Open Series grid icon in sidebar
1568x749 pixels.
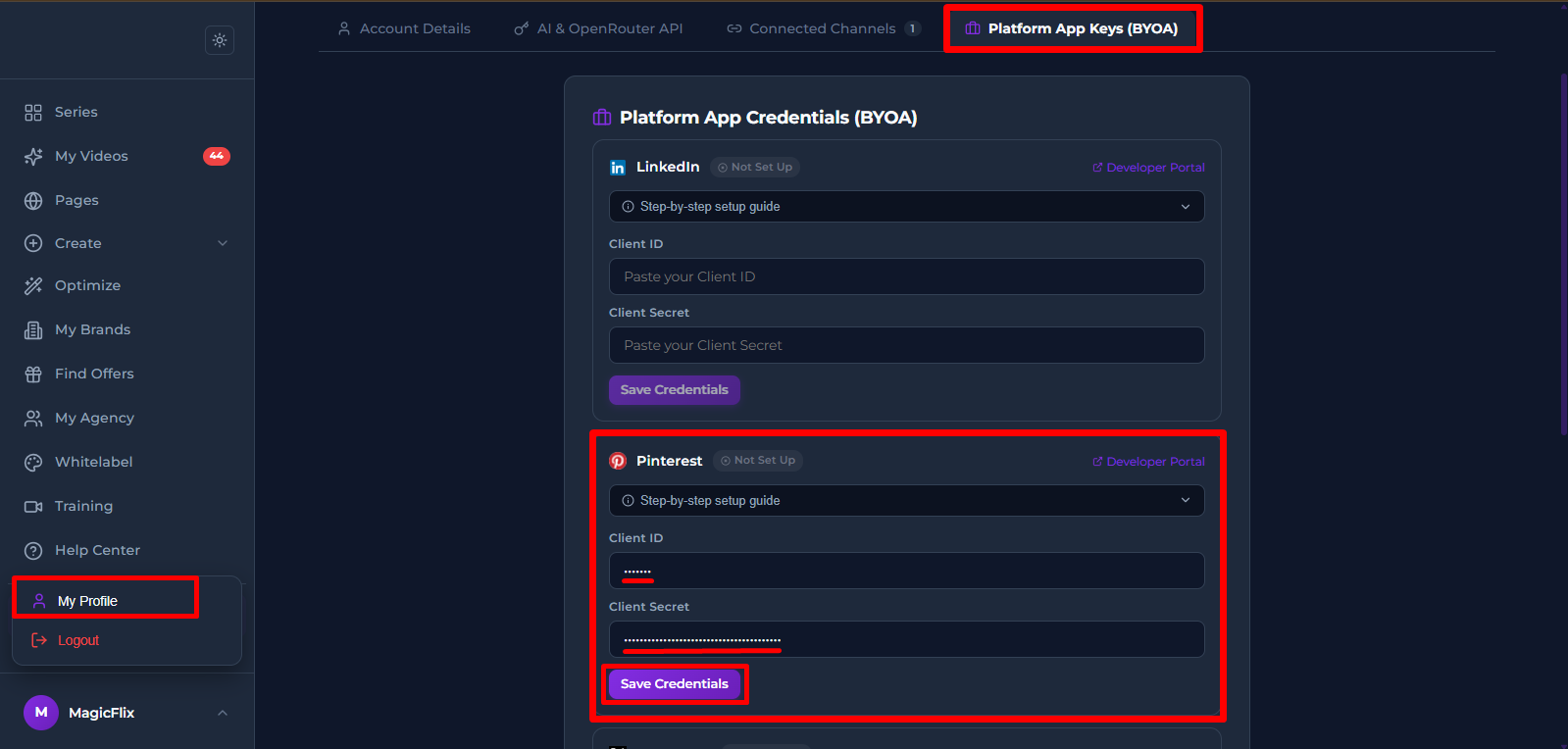pos(33,113)
